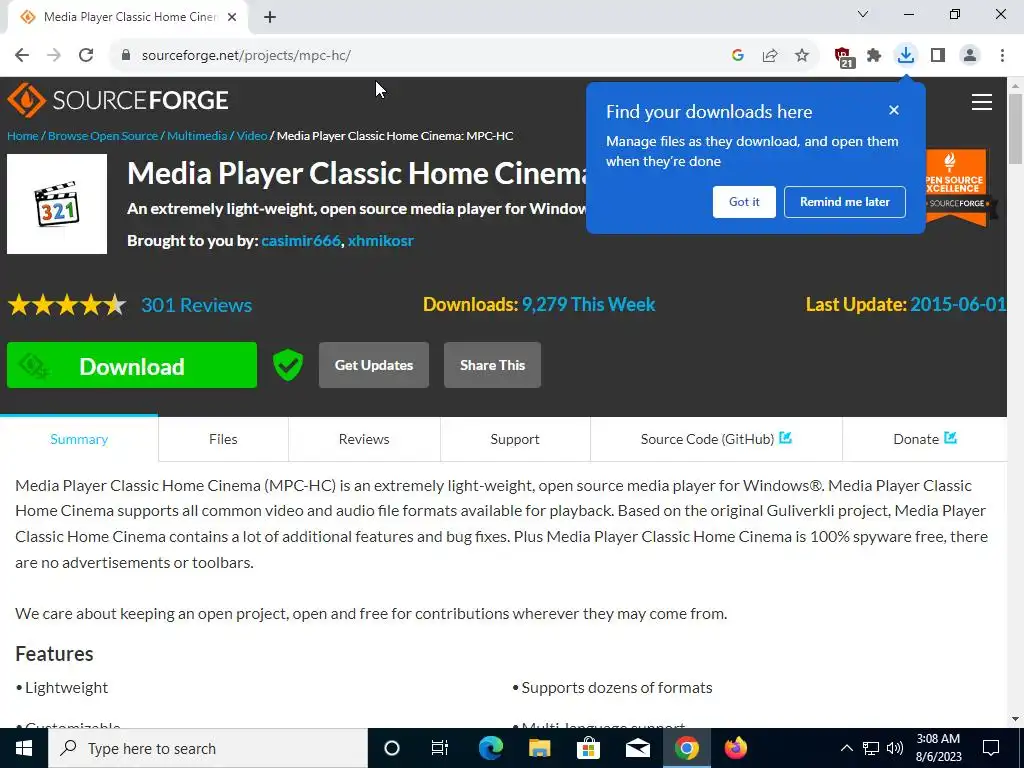Toggle the Chrome side panel
Image resolution: width=1024 pixels, height=768 pixels.
[x=938, y=56]
